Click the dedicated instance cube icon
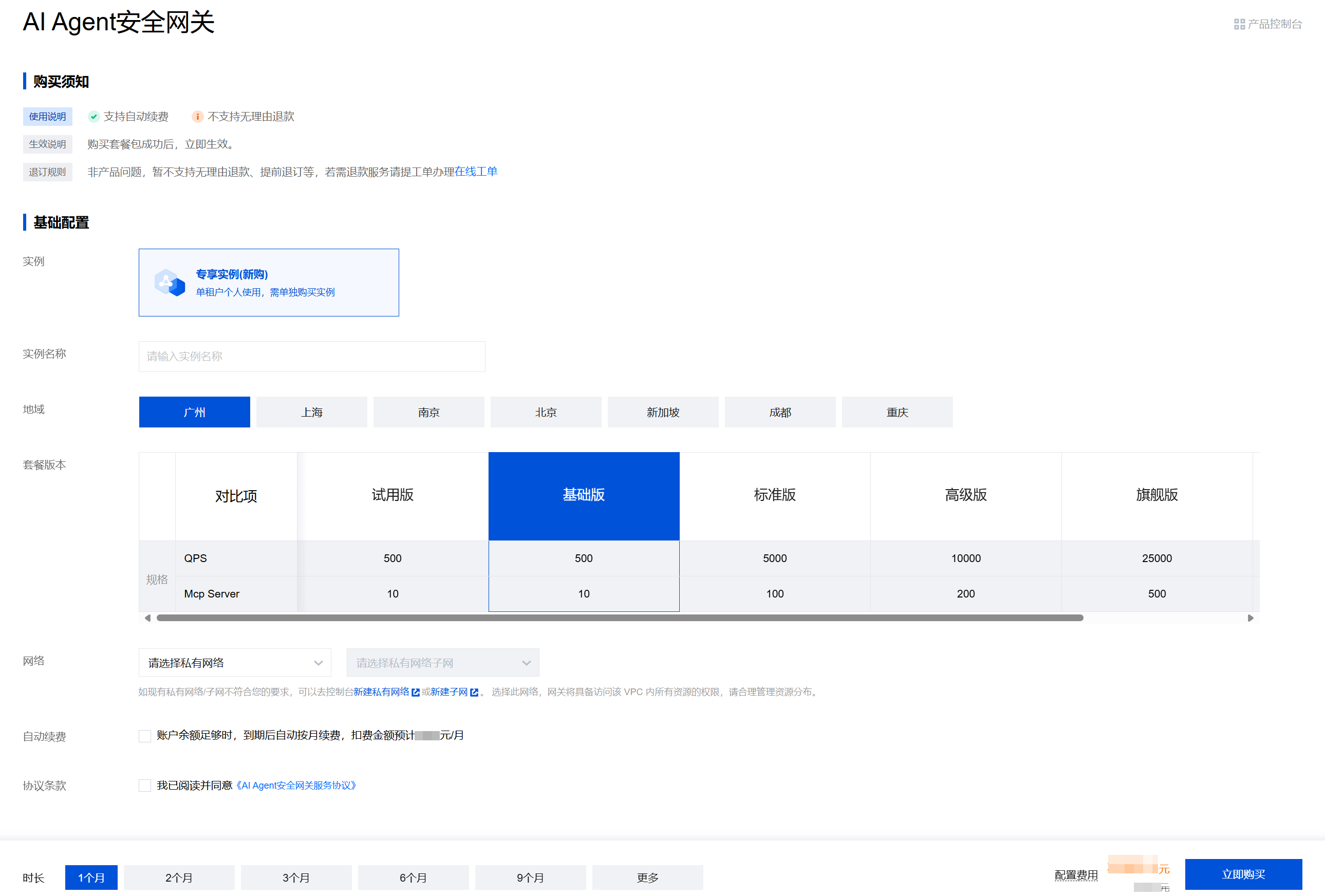The height and width of the screenshot is (896, 1325). [x=170, y=283]
